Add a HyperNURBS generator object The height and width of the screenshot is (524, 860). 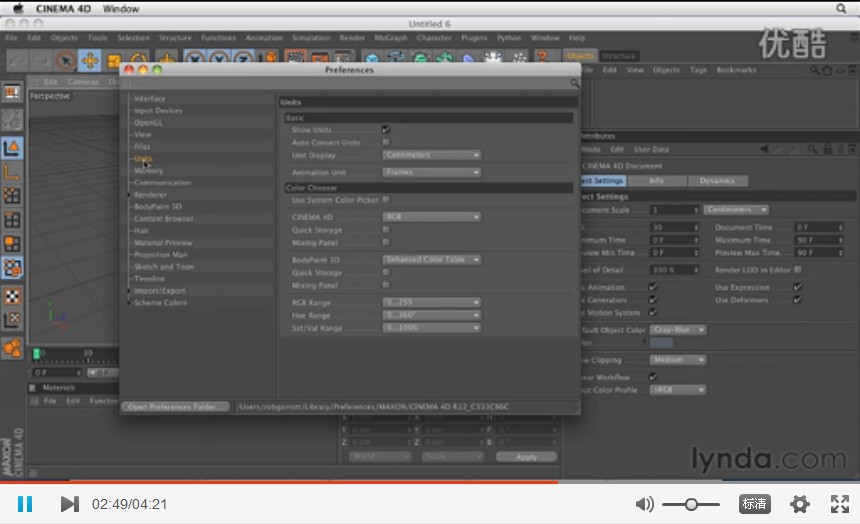tap(421, 58)
